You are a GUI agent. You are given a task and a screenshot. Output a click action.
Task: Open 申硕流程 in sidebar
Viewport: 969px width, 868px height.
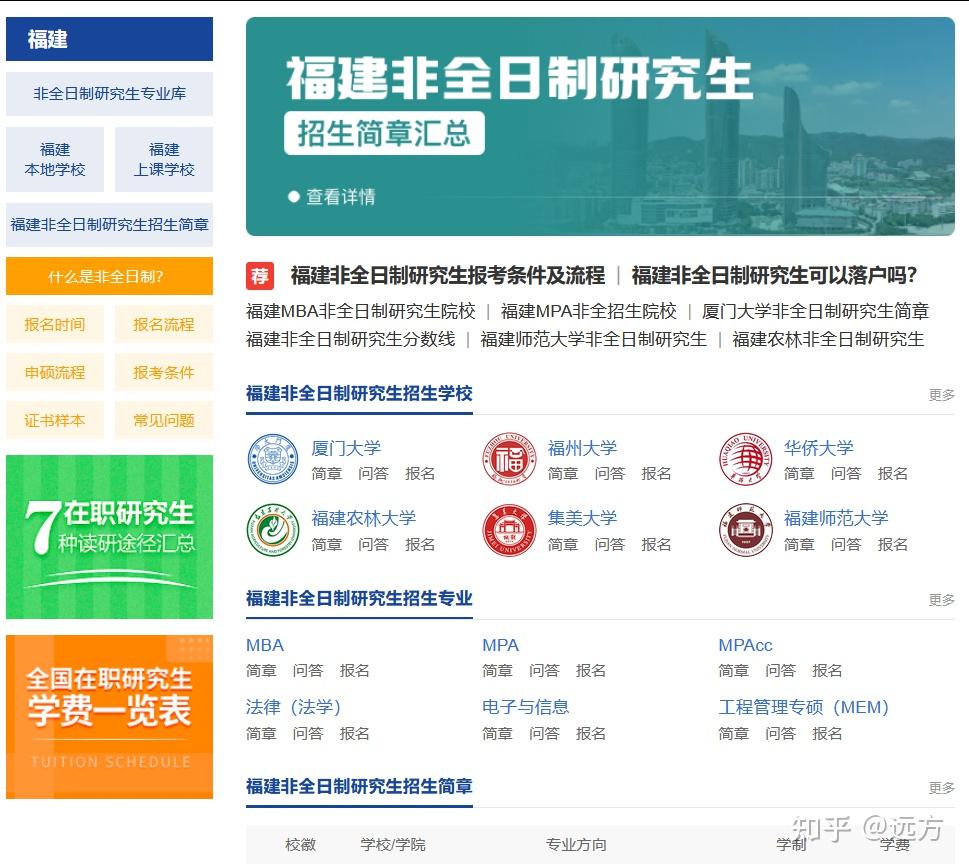[55, 373]
